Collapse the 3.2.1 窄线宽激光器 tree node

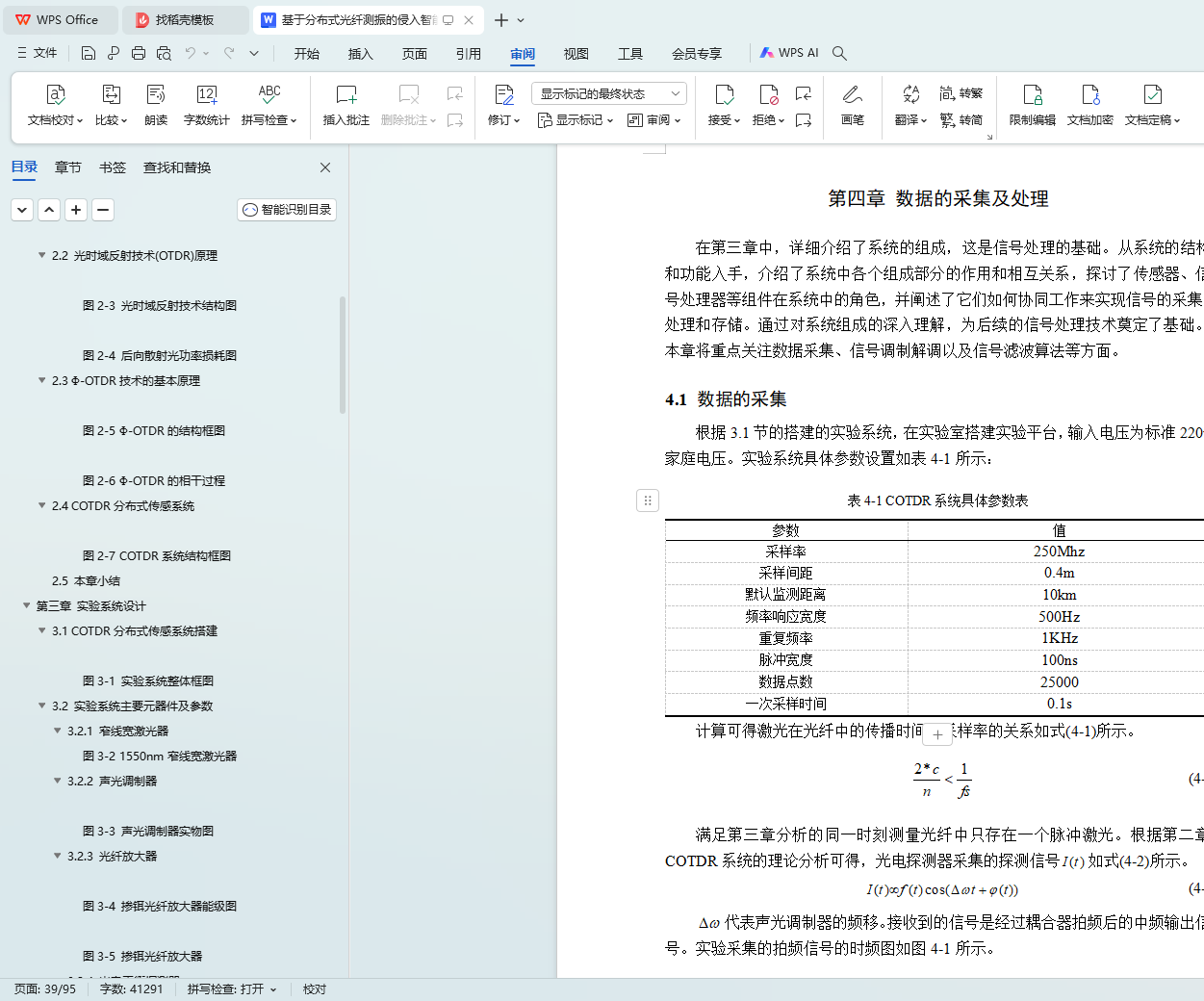[x=57, y=731]
